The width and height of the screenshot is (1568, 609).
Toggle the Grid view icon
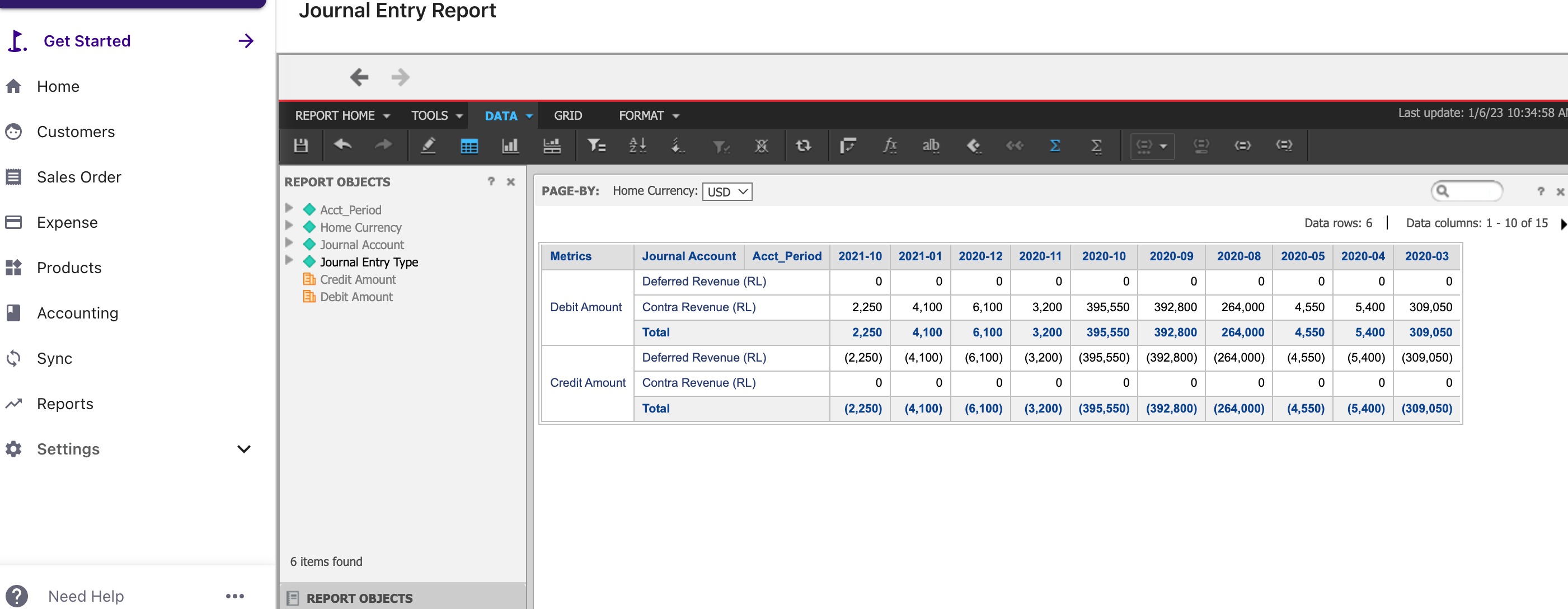pos(469,146)
